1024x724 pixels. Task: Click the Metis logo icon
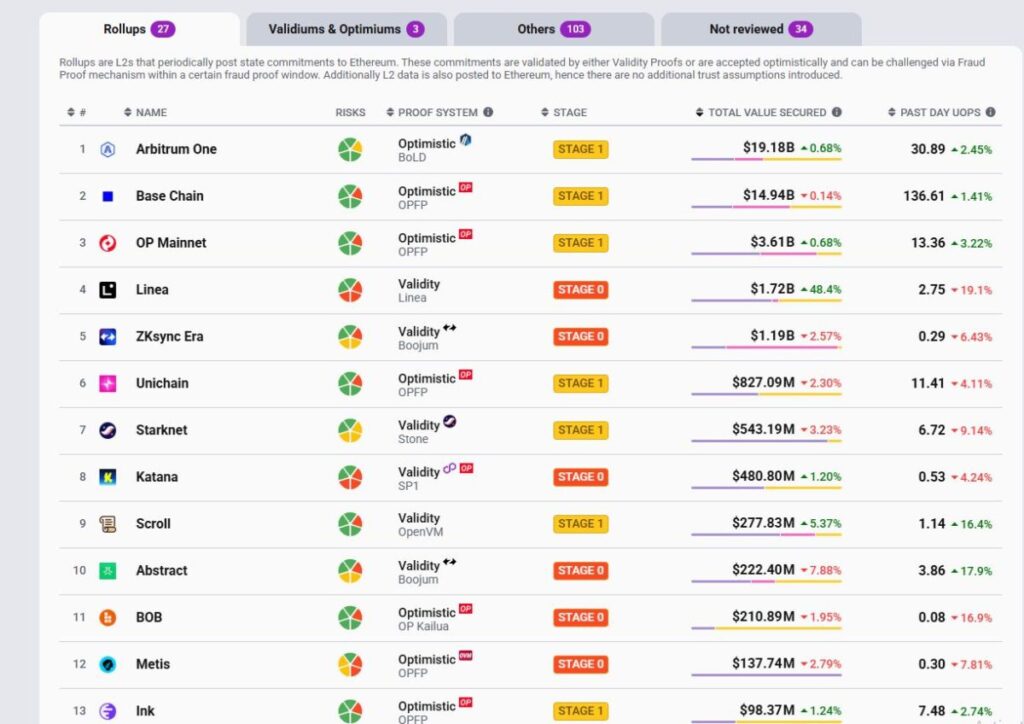coord(108,664)
